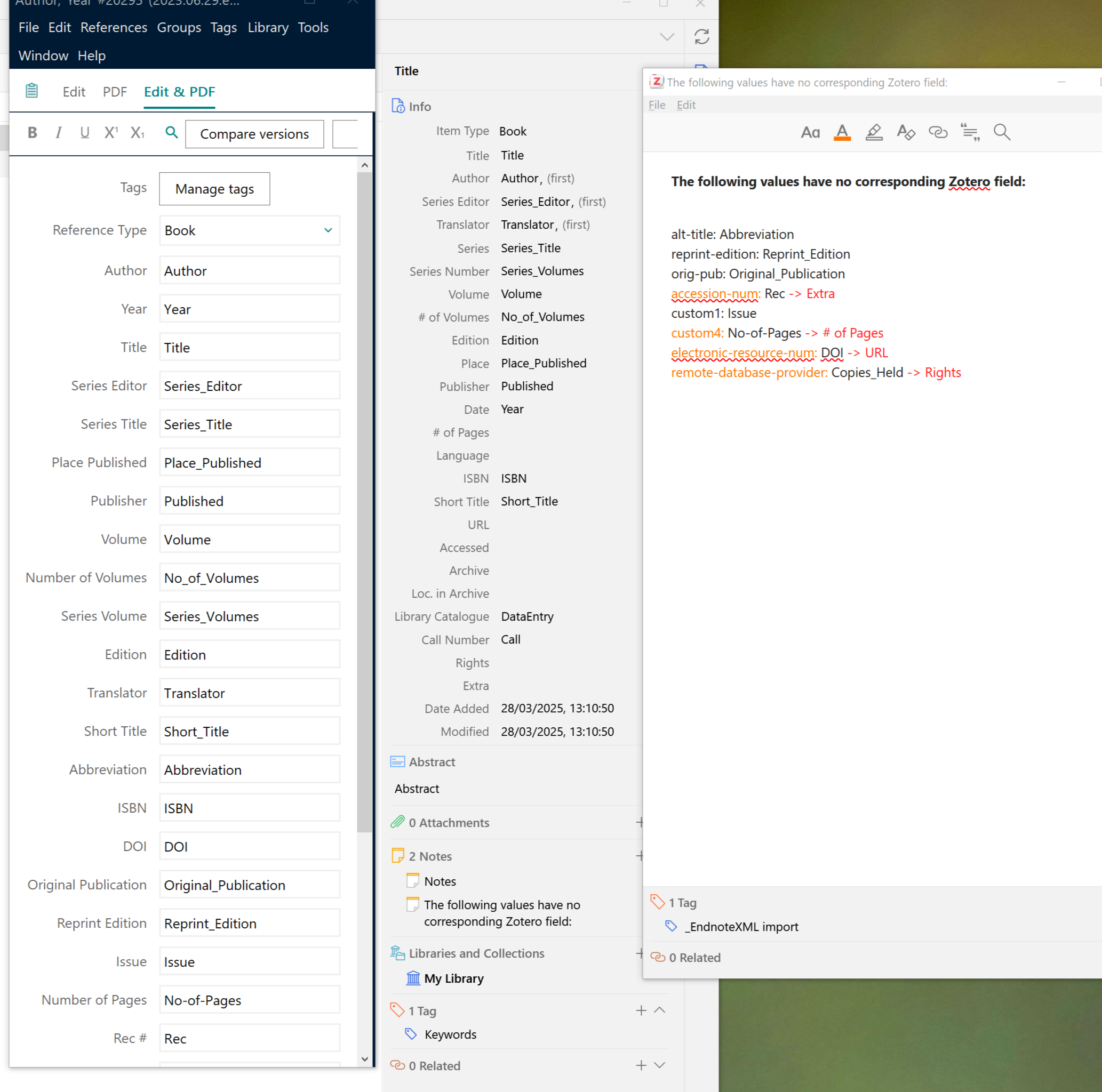
Task: Collapse the 1 Tag section chevron
Action: pos(659,1010)
